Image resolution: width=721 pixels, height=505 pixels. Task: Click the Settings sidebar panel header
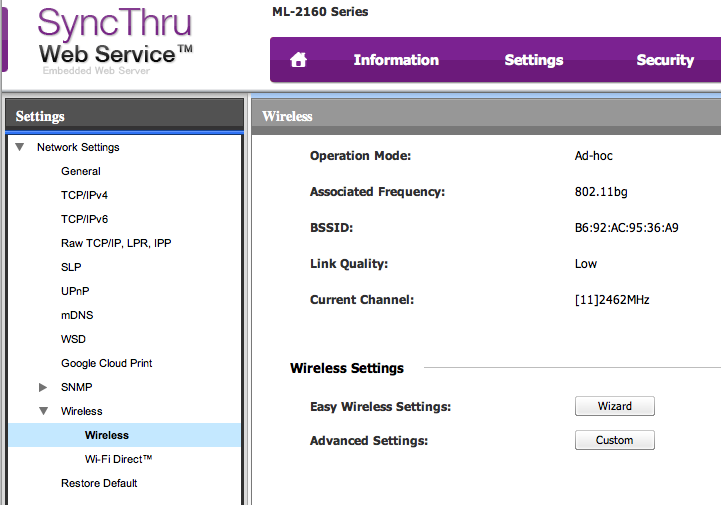[x=124, y=116]
